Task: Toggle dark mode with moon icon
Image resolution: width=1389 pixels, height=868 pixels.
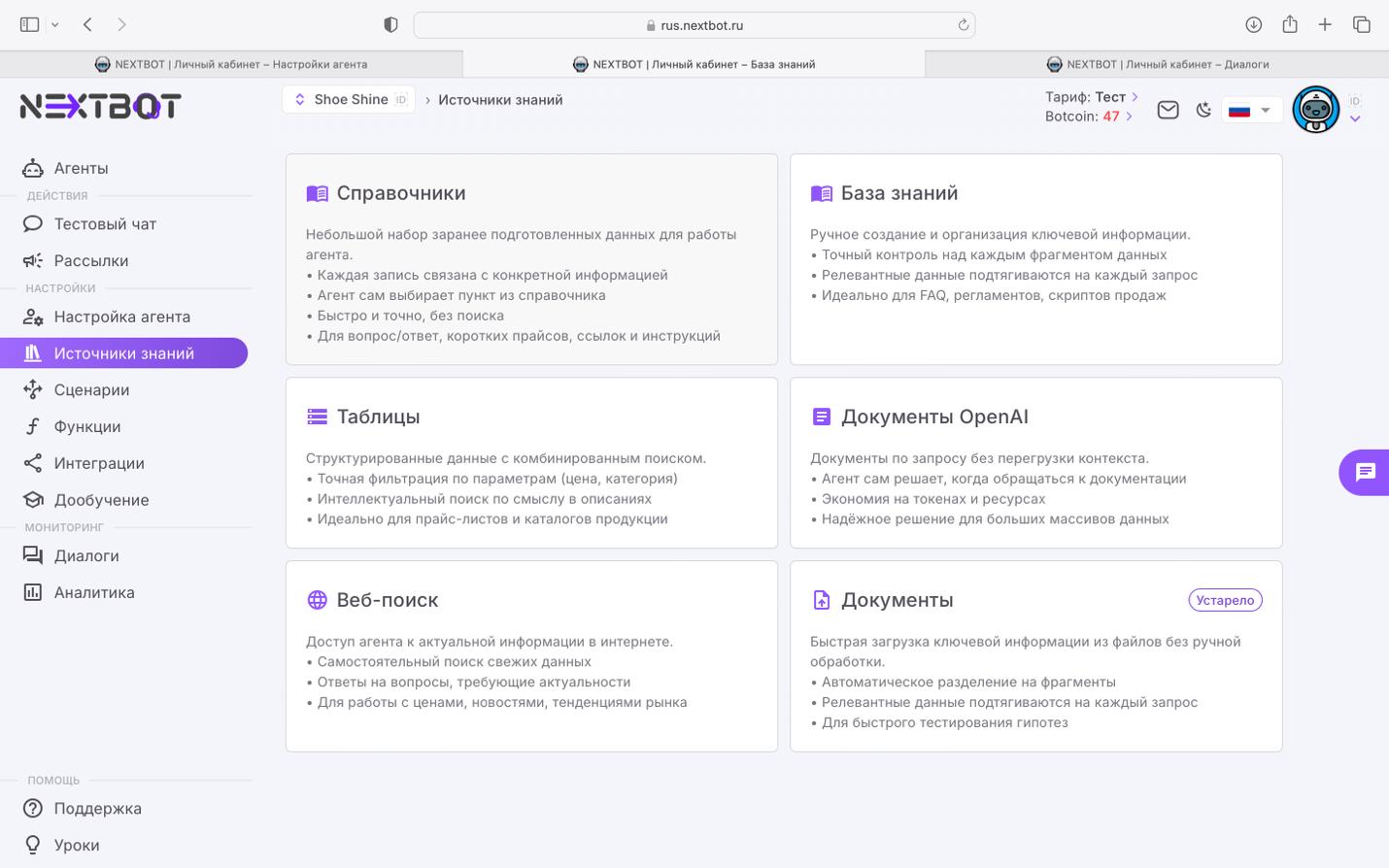Action: [1203, 110]
